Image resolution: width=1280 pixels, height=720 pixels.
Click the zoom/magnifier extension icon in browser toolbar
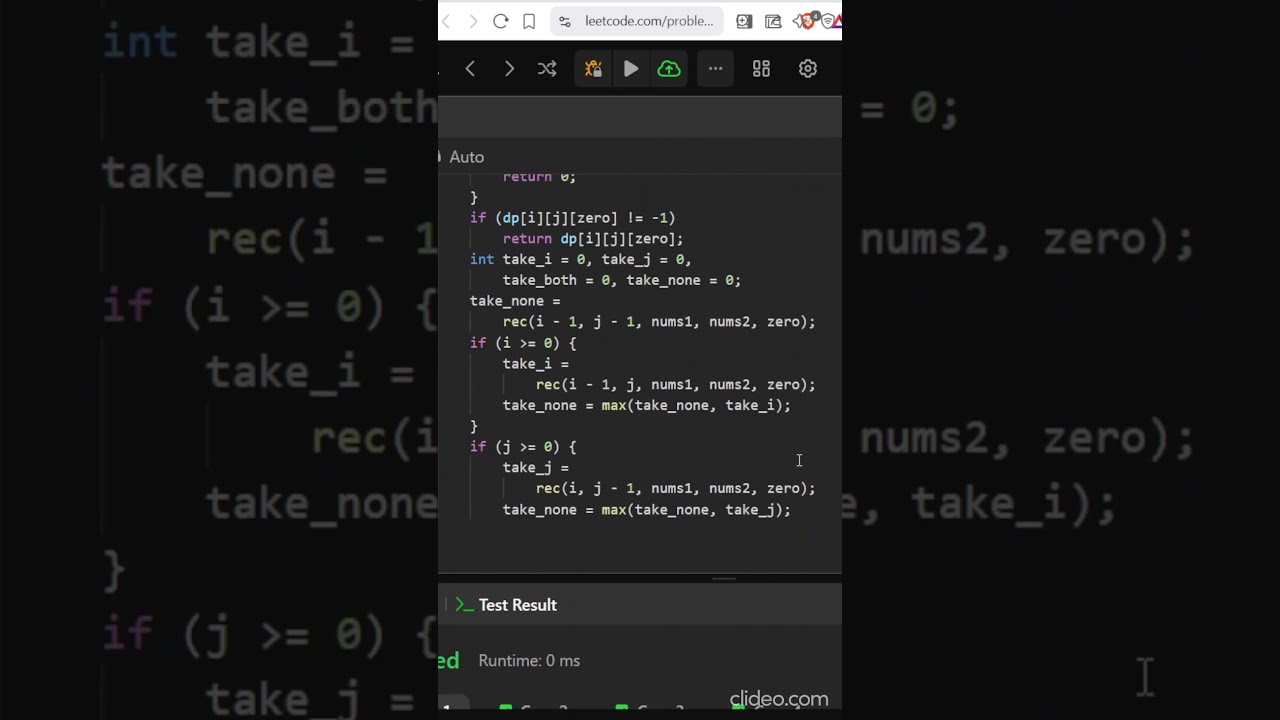[x=744, y=21]
